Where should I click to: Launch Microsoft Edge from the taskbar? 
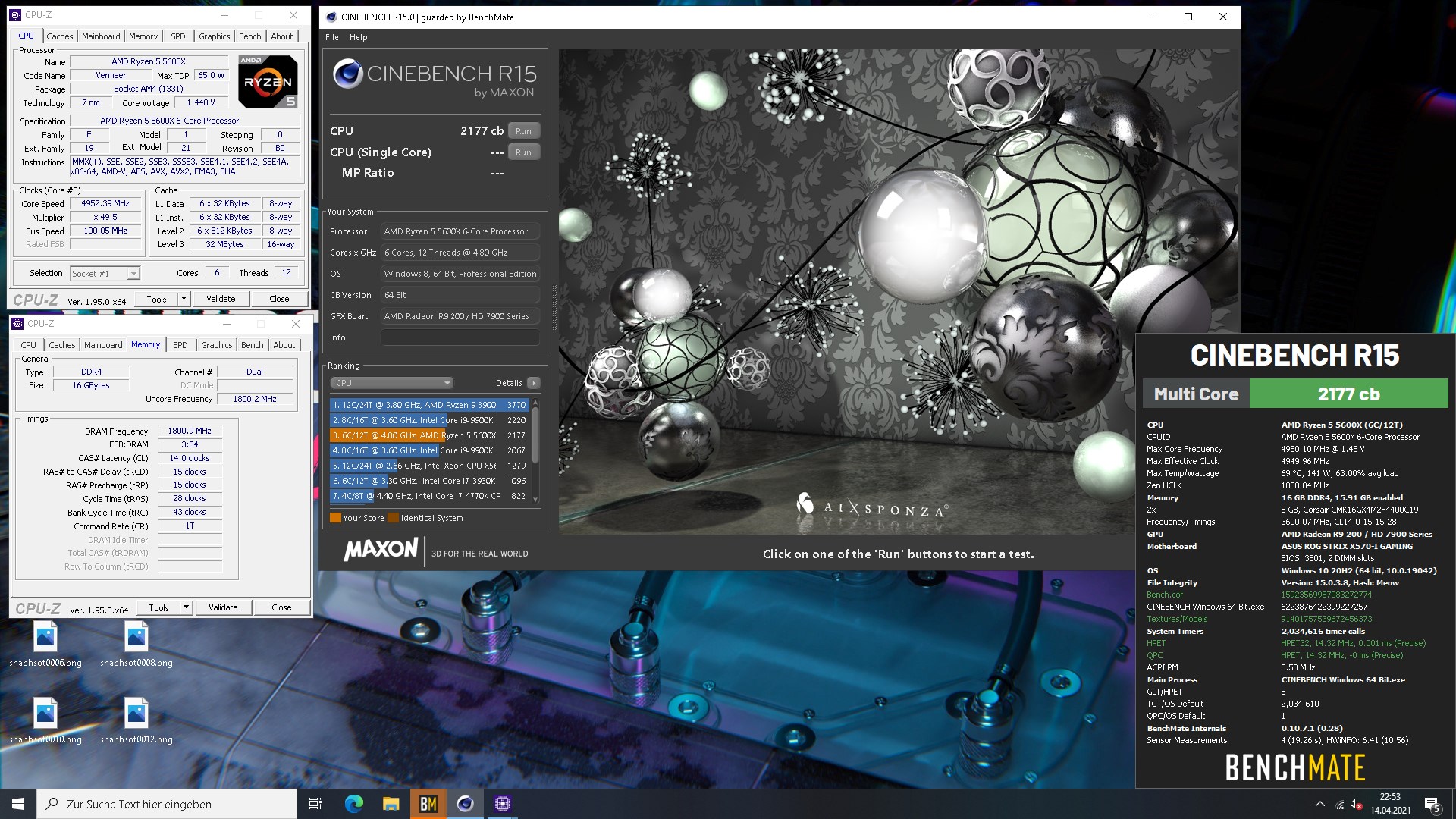[353, 804]
